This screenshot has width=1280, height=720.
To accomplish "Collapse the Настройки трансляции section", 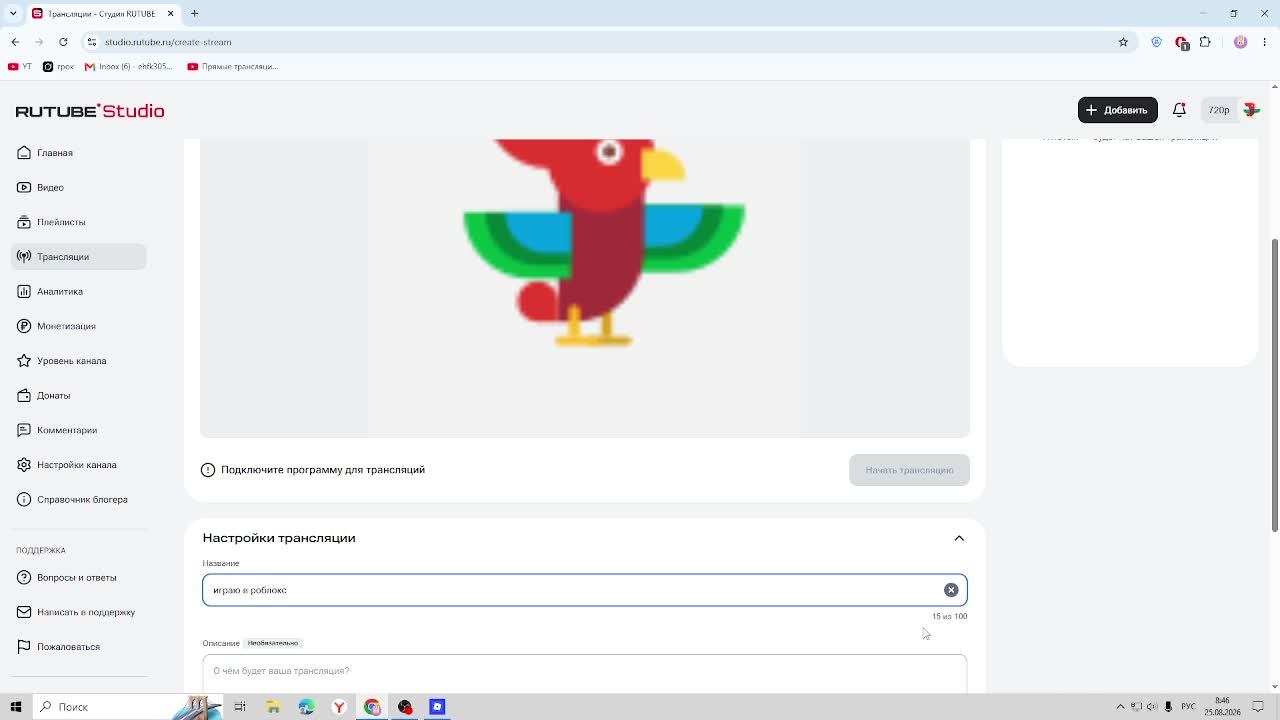I will tap(959, 538).
